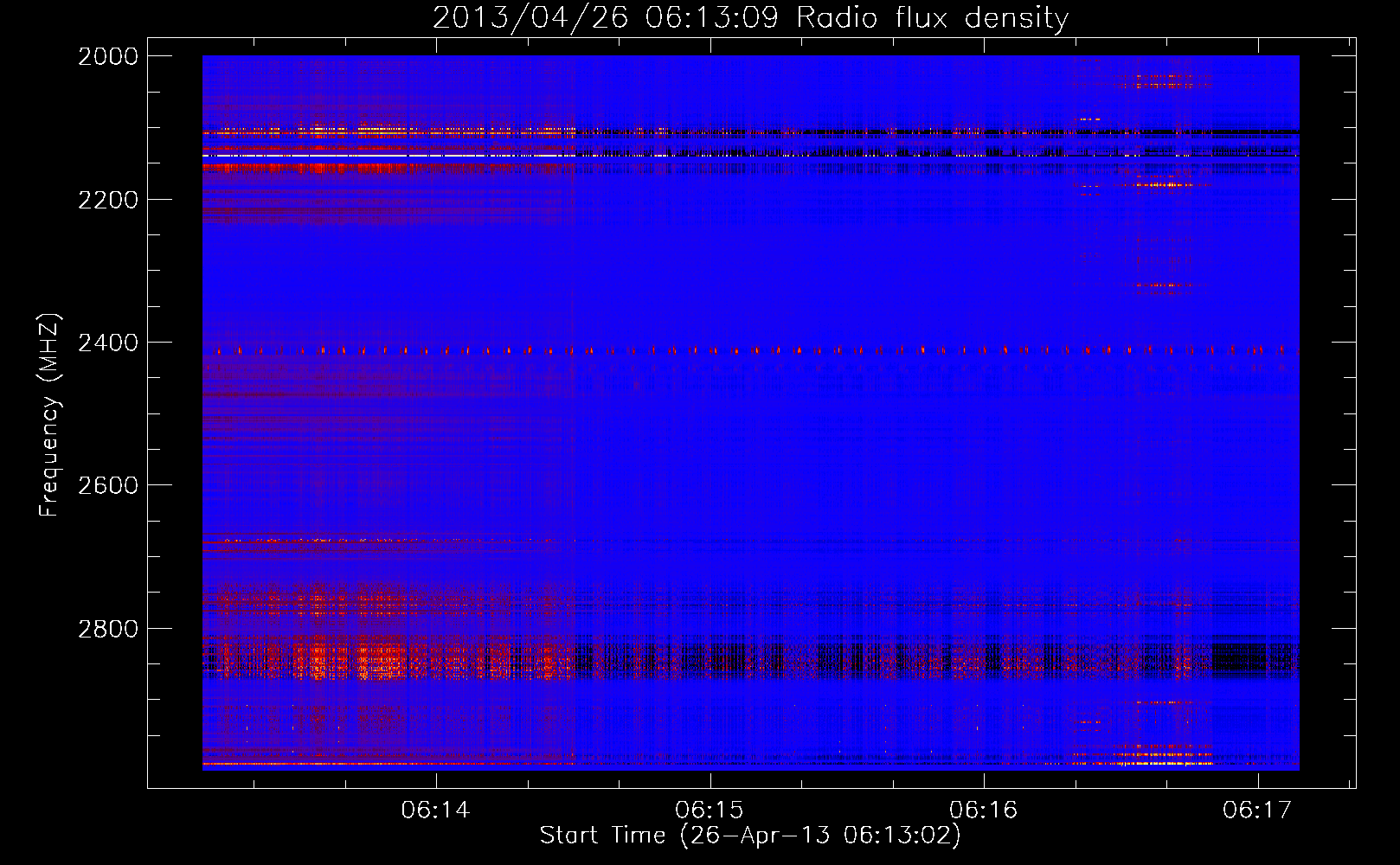The width and height of the screenshot is (1400, 865).
Task: Click the "Frequency (MHZ)" y-axis label
Action: [x=51, y=415]
